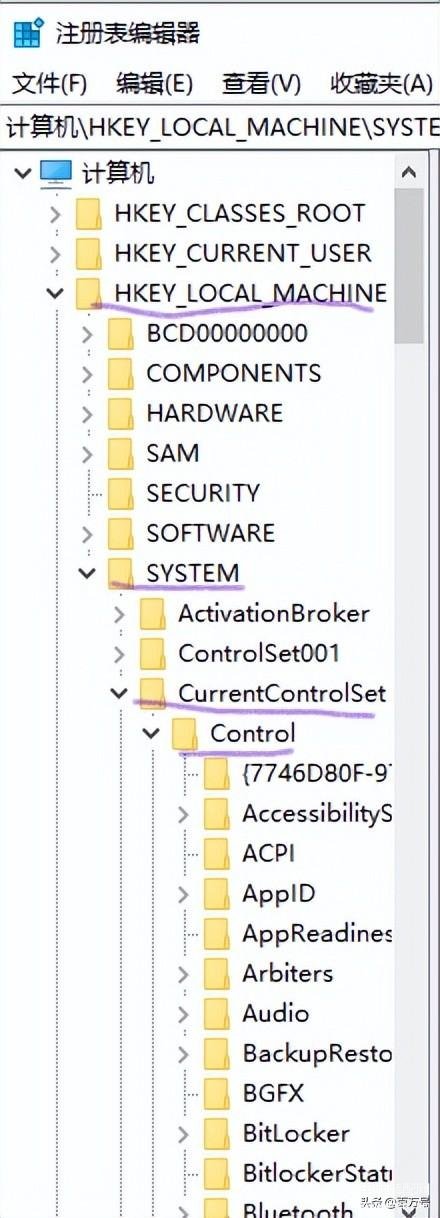
Task: Click the SECURITY folder icon
Action: click(121, 493)
